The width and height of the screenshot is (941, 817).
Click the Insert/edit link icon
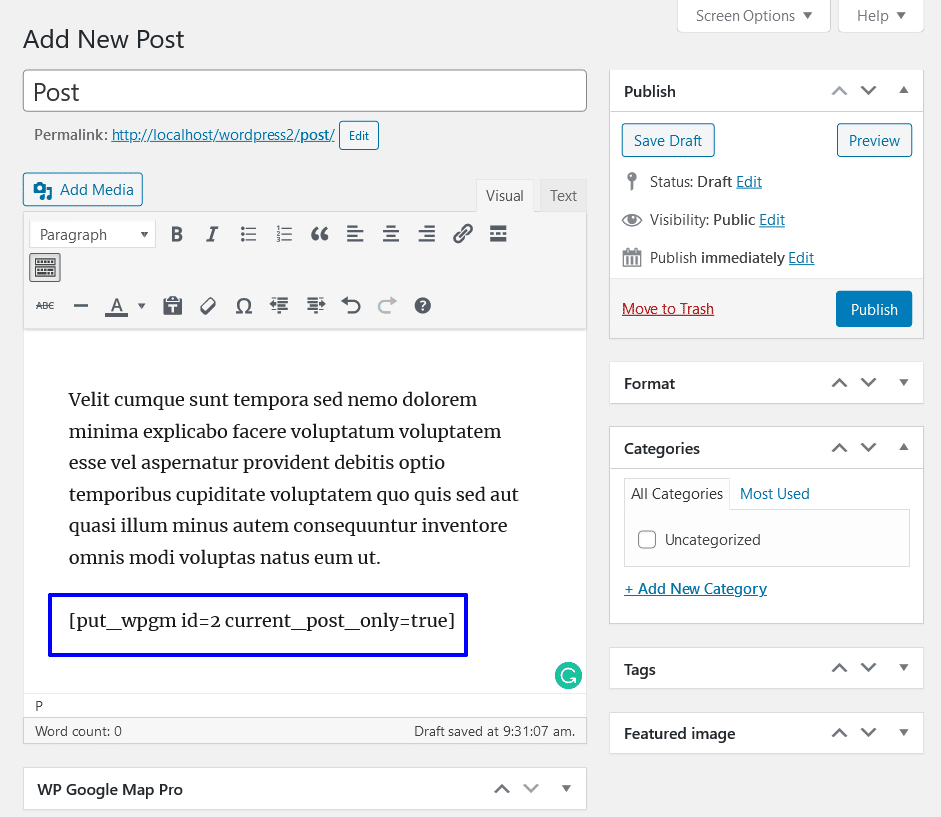462,235
